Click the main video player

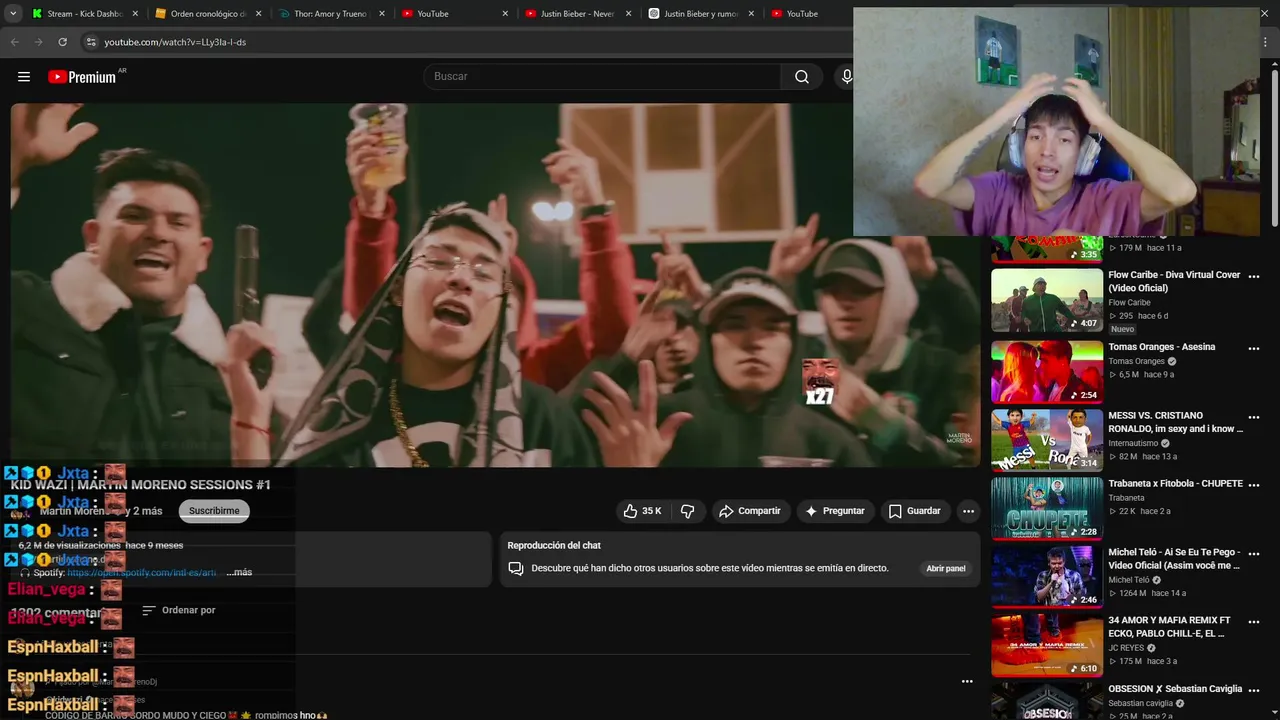(x=495, y=285)
